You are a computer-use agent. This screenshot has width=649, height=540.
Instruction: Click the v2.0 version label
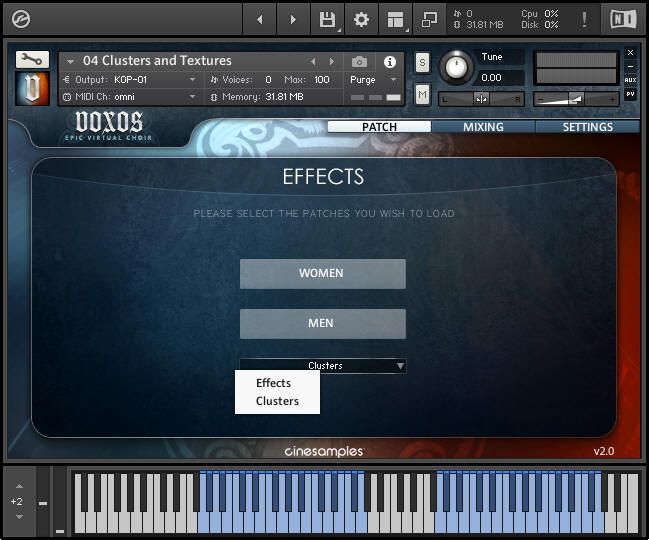click(604, 451)
